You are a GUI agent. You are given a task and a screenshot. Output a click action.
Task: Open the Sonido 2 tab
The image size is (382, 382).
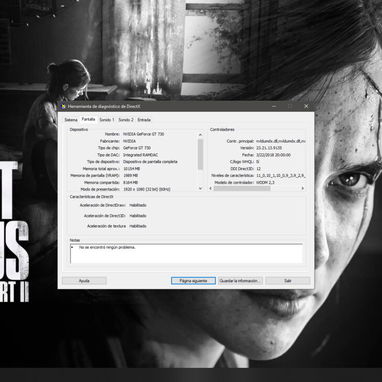coord(126,120)
